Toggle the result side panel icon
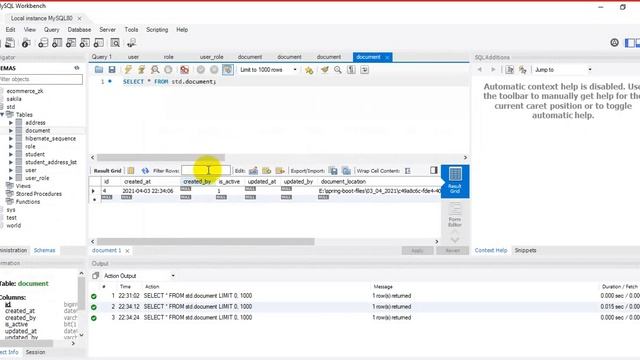 pyautogui.click(x=433, y=170)
